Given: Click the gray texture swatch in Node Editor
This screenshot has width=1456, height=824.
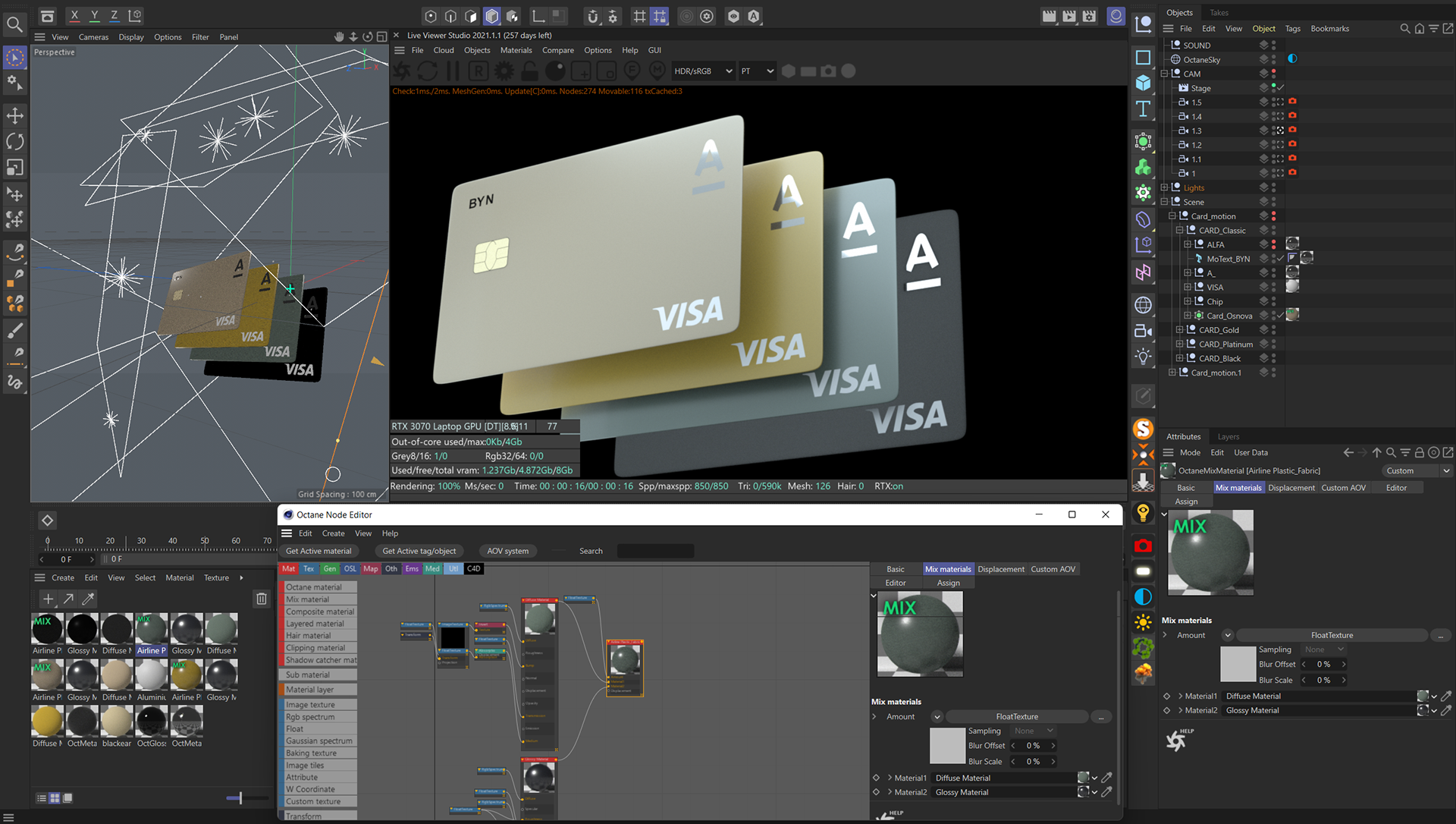Looking at the screenshot, I should coord(947,746).
